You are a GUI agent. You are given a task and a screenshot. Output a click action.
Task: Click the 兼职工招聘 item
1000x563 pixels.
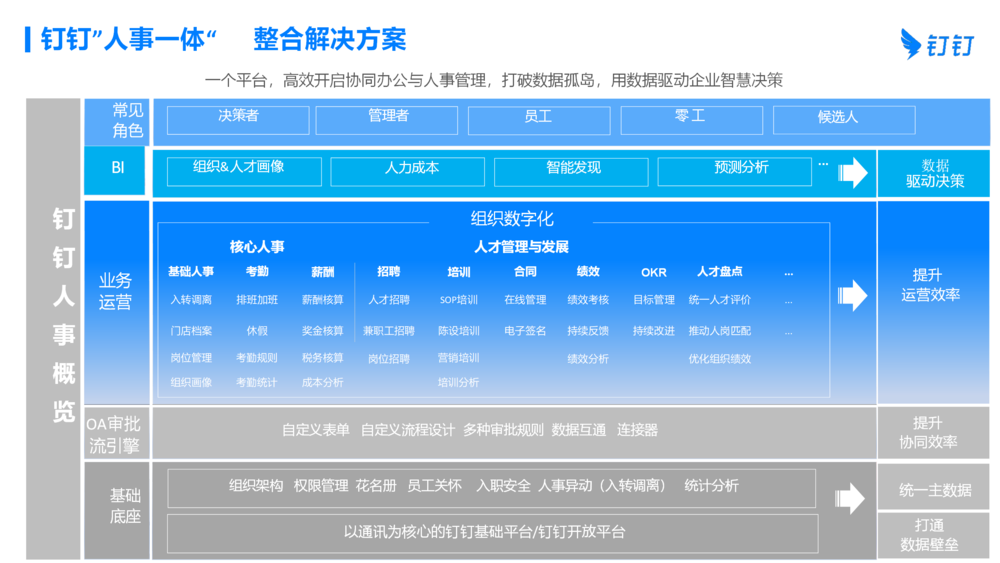pyautogui.click(x=388, y=331)
